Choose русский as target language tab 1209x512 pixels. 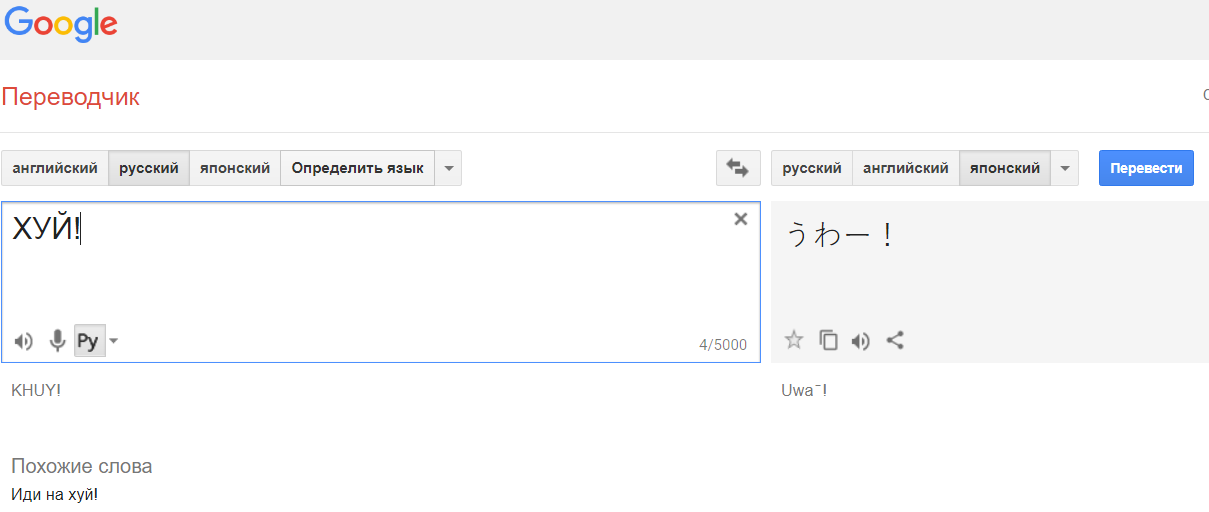tap(812, 168)
